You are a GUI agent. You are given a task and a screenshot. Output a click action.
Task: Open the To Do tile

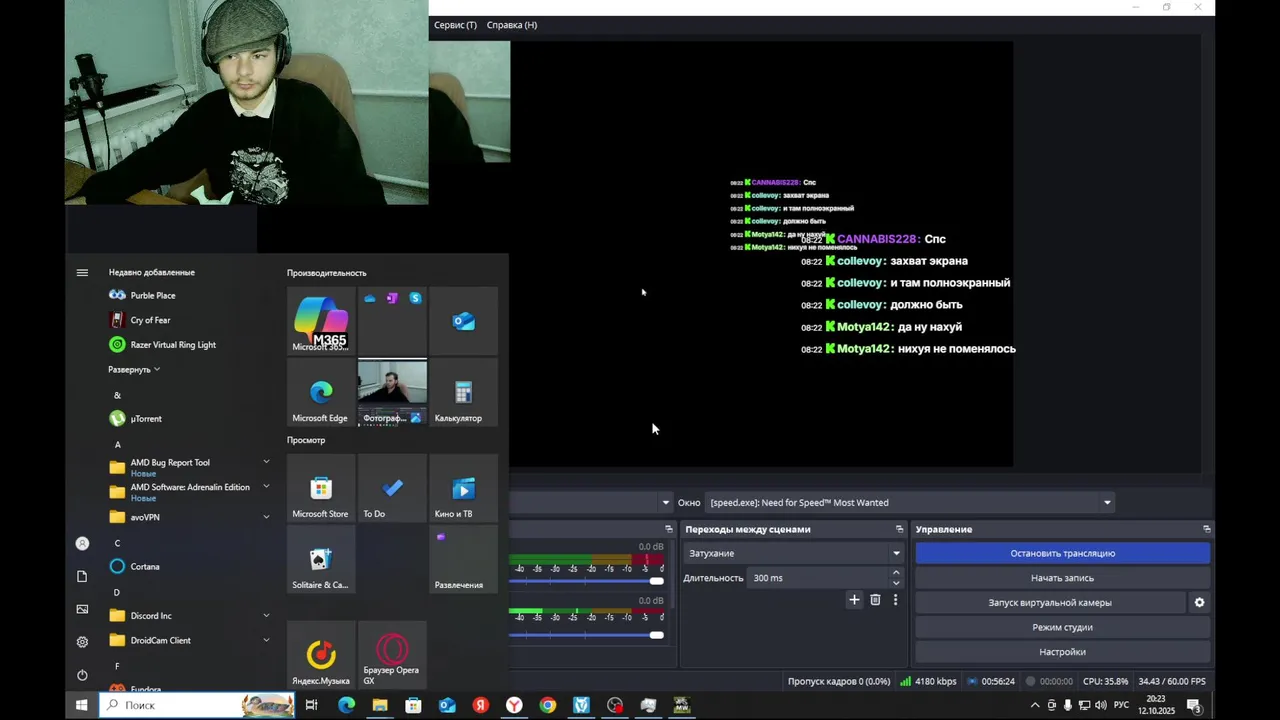[x=392, y=488]
